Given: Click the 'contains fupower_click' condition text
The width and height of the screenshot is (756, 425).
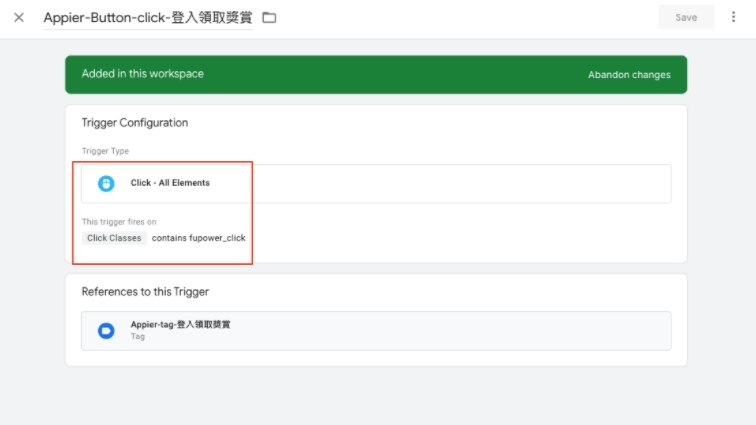Looking at the screenshot, I should coord(198,238).
